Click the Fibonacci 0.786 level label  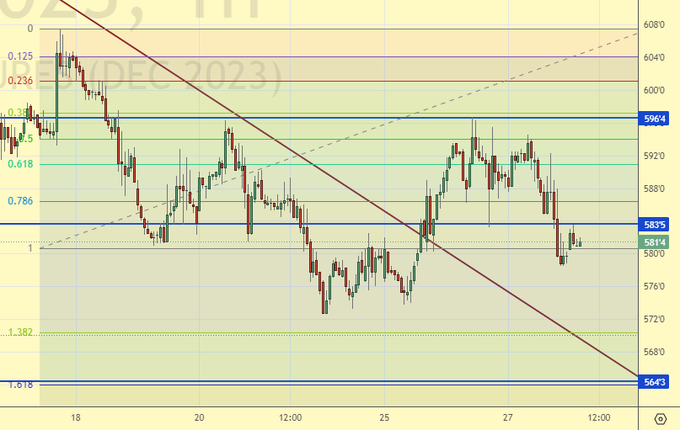click(x=21, y=201)
